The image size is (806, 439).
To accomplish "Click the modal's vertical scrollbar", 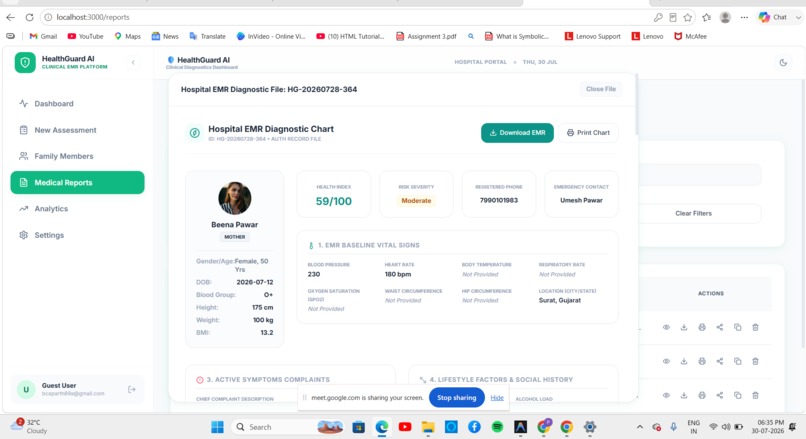I will 636,105.
